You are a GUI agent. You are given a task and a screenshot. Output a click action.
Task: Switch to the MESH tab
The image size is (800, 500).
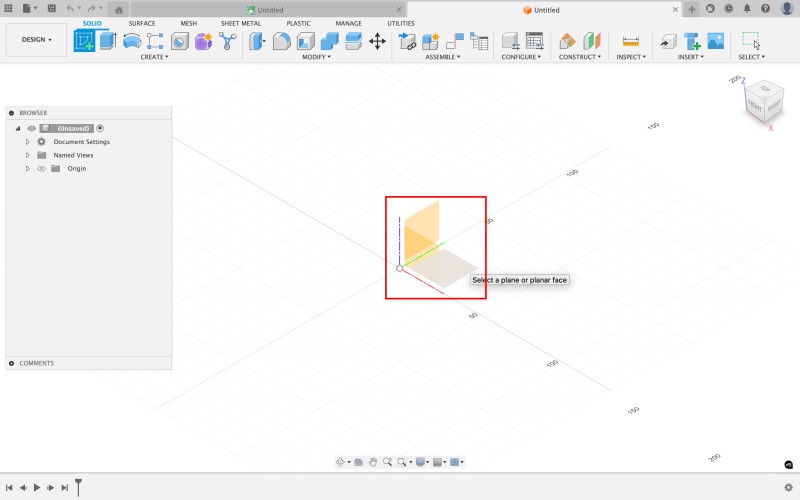point(189,23)
